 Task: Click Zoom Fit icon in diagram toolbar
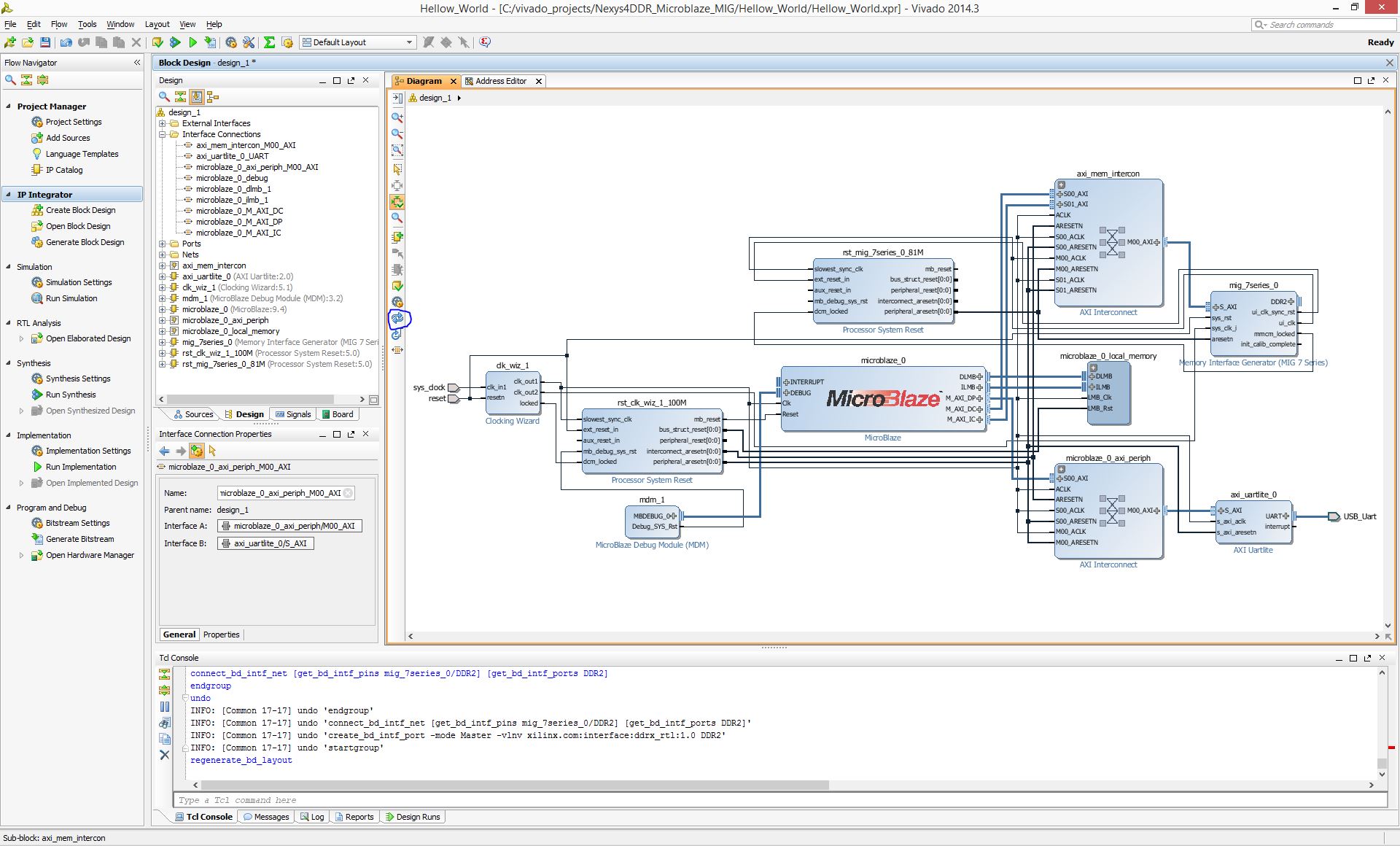[x=397, y=150]
